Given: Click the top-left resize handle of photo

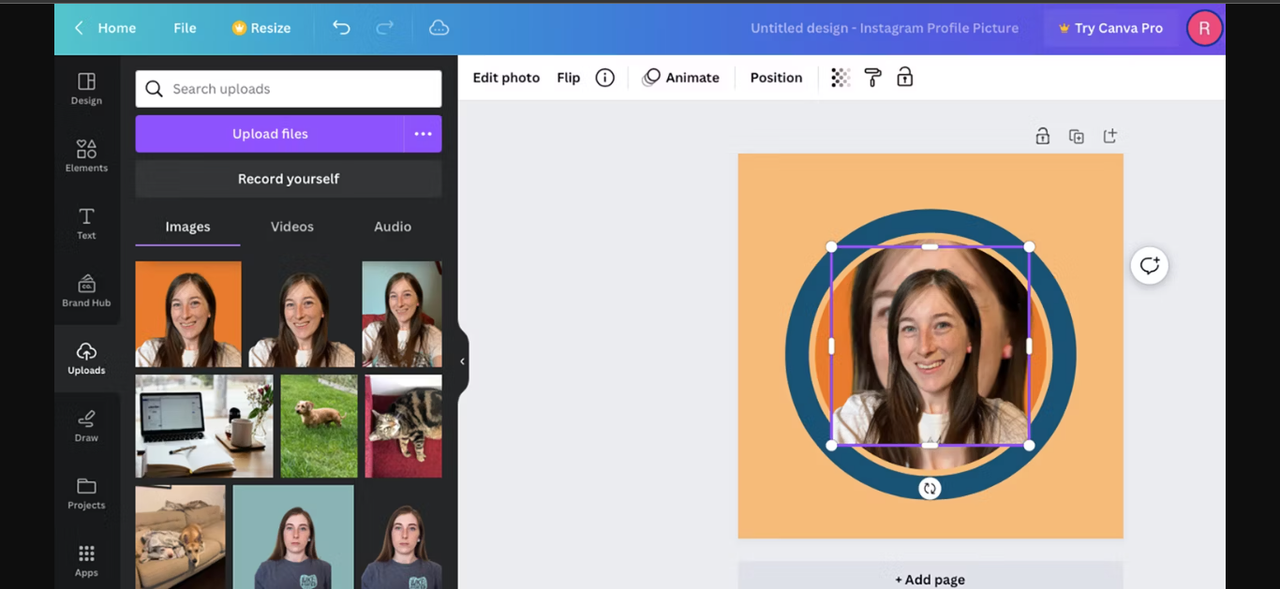Looking at the screenshot, I should click(x=832, y=247).
